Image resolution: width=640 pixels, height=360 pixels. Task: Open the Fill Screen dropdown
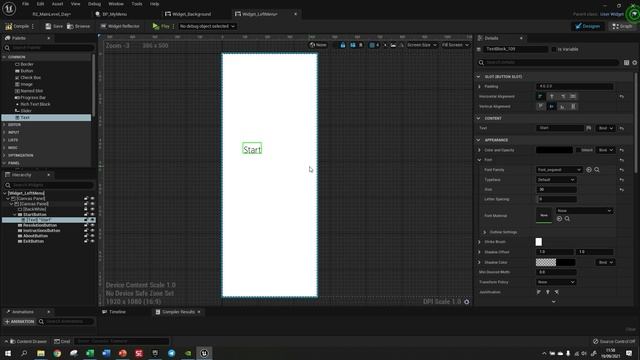455,45
